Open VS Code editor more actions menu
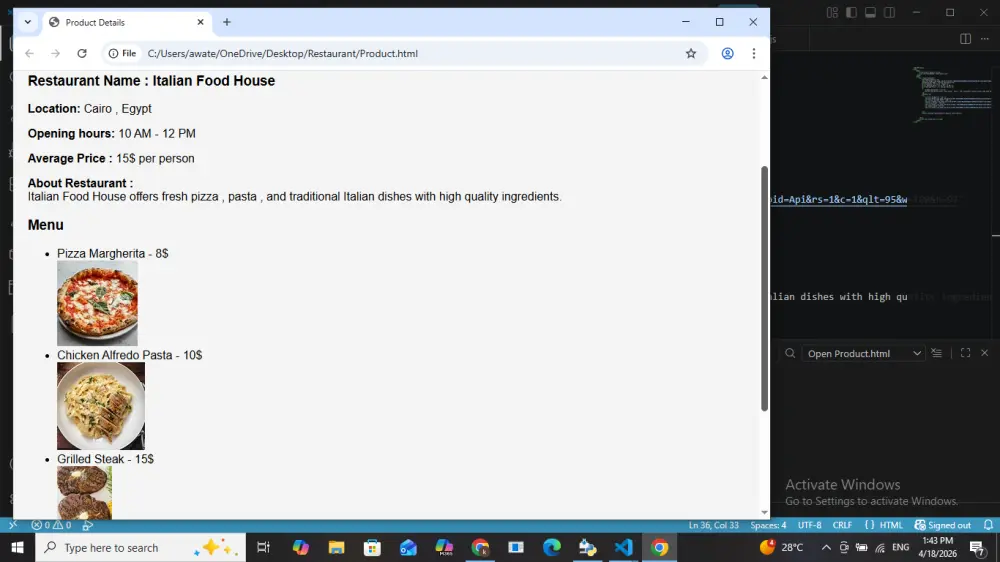Viewport: 1000px width, 562px height. [985, 39]
